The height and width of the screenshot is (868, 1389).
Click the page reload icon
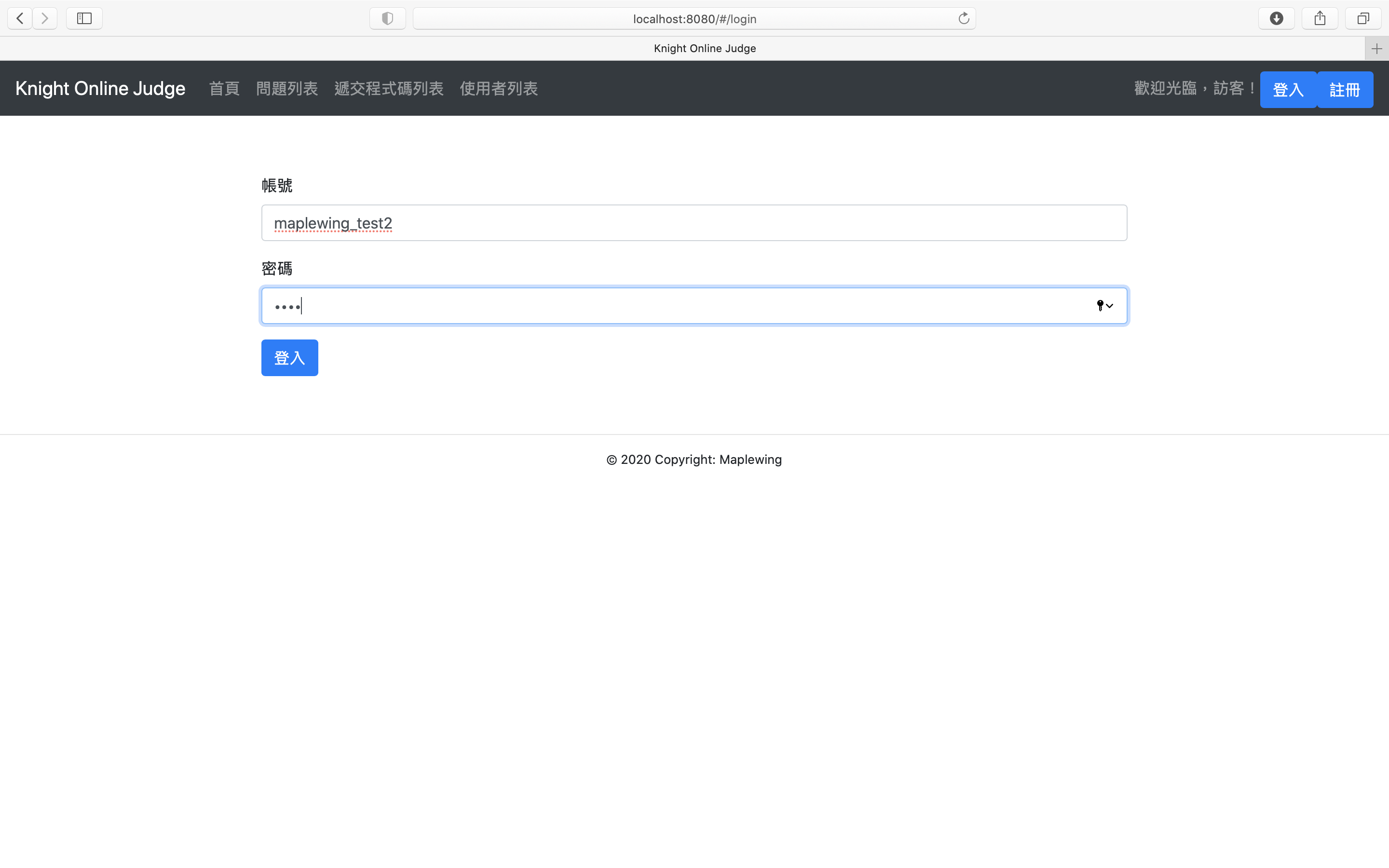click(x=963, y=18)
